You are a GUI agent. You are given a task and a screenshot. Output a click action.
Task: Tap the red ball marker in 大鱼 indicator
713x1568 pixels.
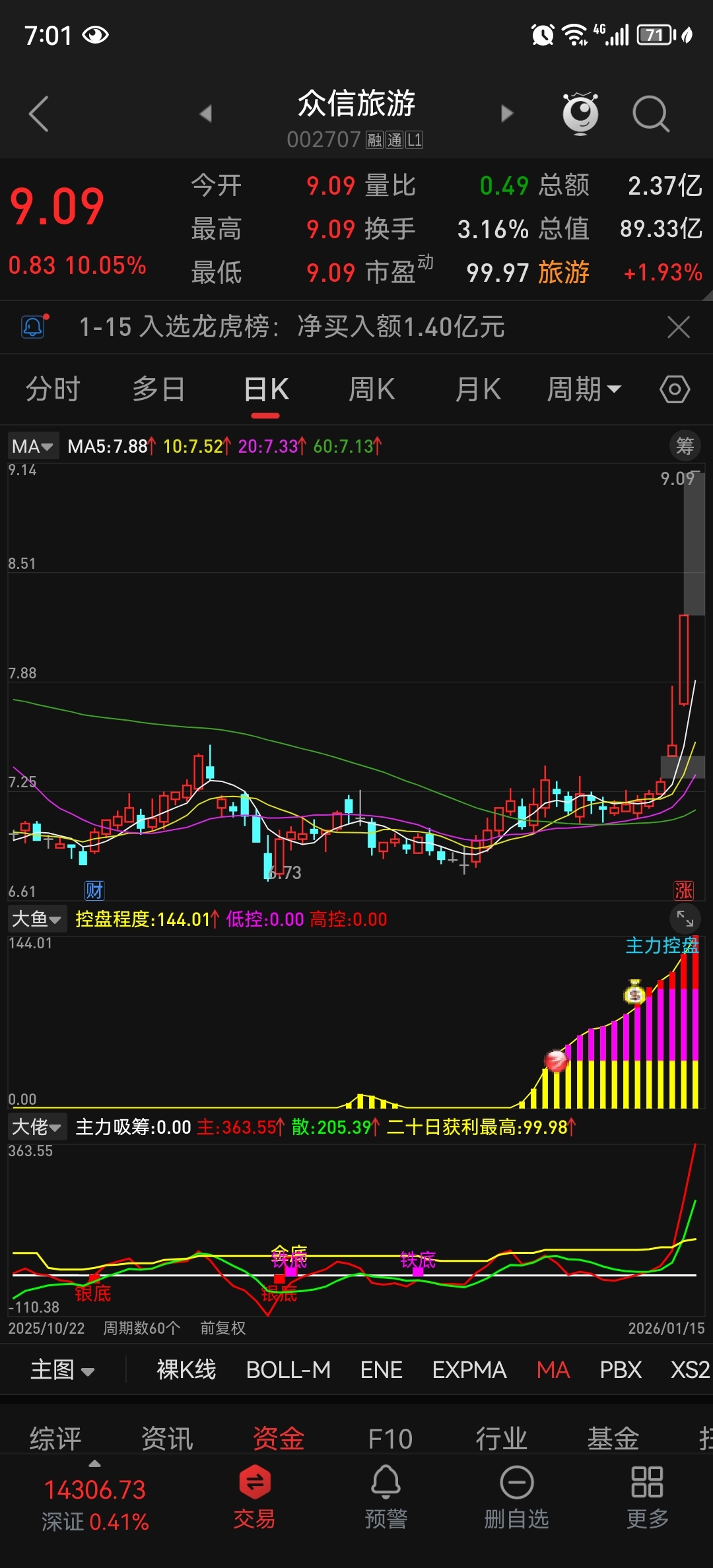(556, 1061)
